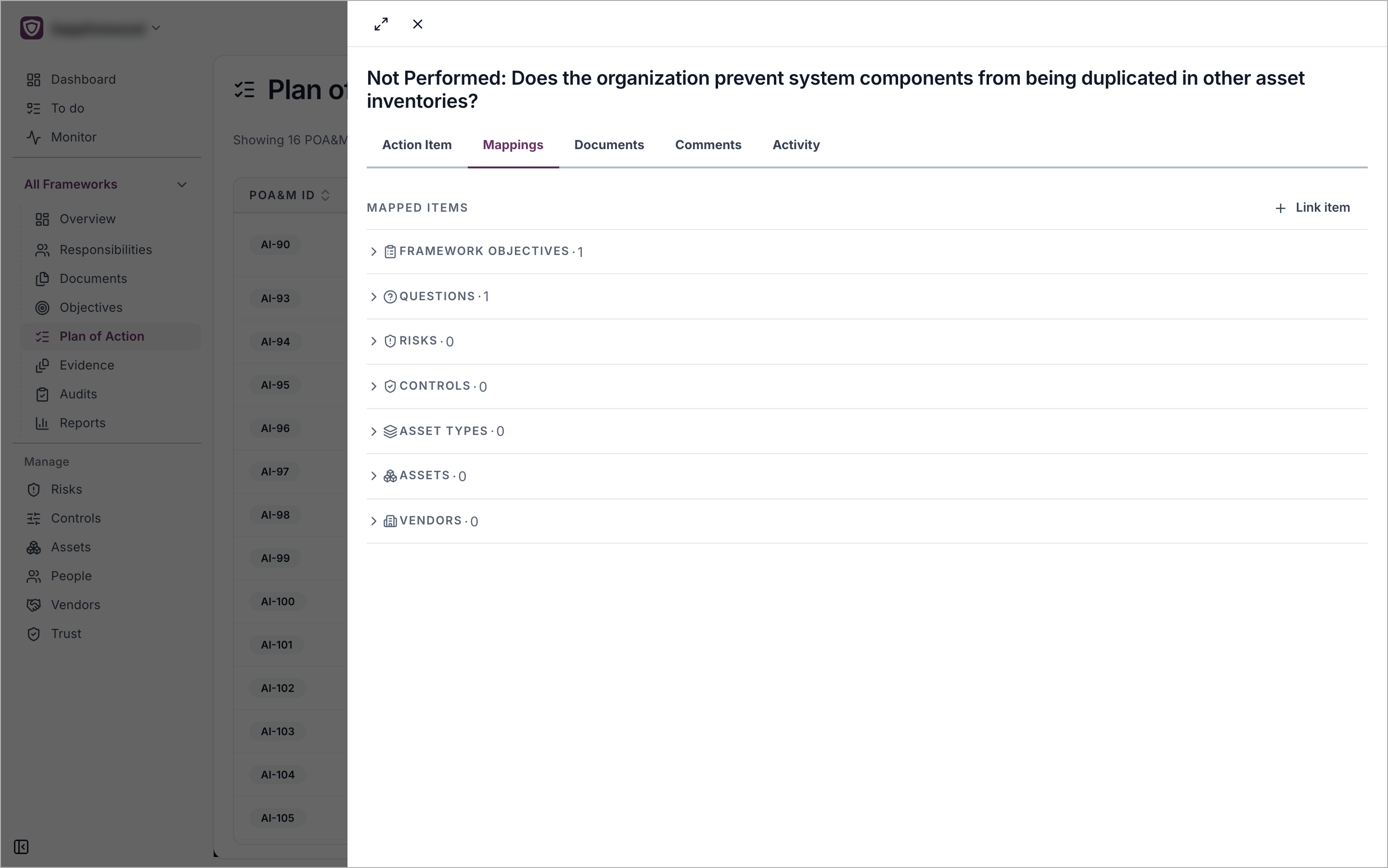Click the Responsibilities people icon
The width and height of the screenshot is (1388, 868).
(x=42, y=250)
